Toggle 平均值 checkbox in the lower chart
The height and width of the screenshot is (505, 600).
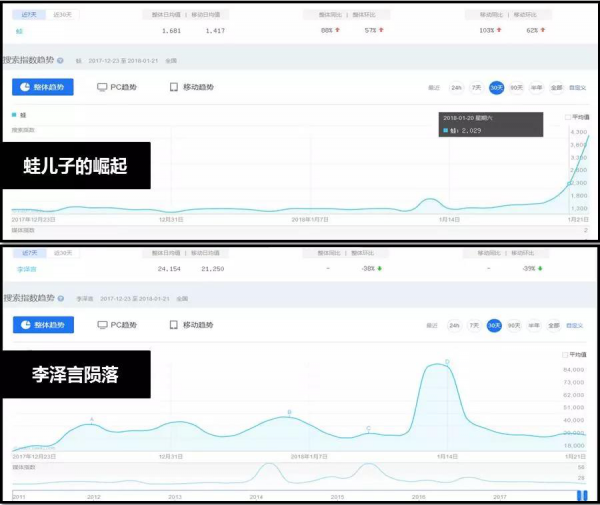coord(566,354)
